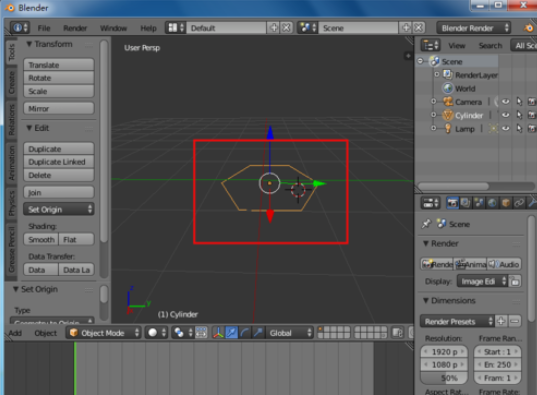The height and width of the screenshot is (395, 537).
Task: Toggle Camera visibility eye in outliner
Action: [x=505, y=101]
